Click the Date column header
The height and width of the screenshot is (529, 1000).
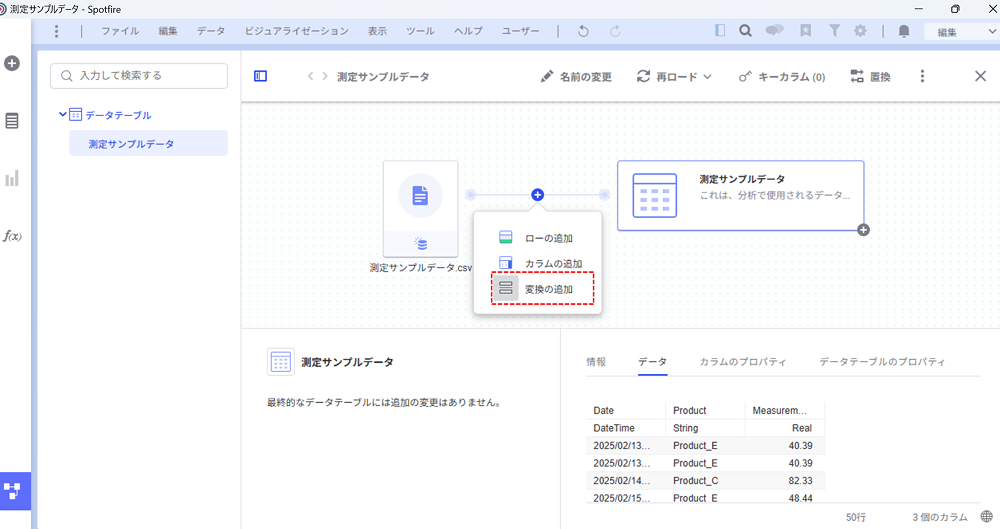626,410
